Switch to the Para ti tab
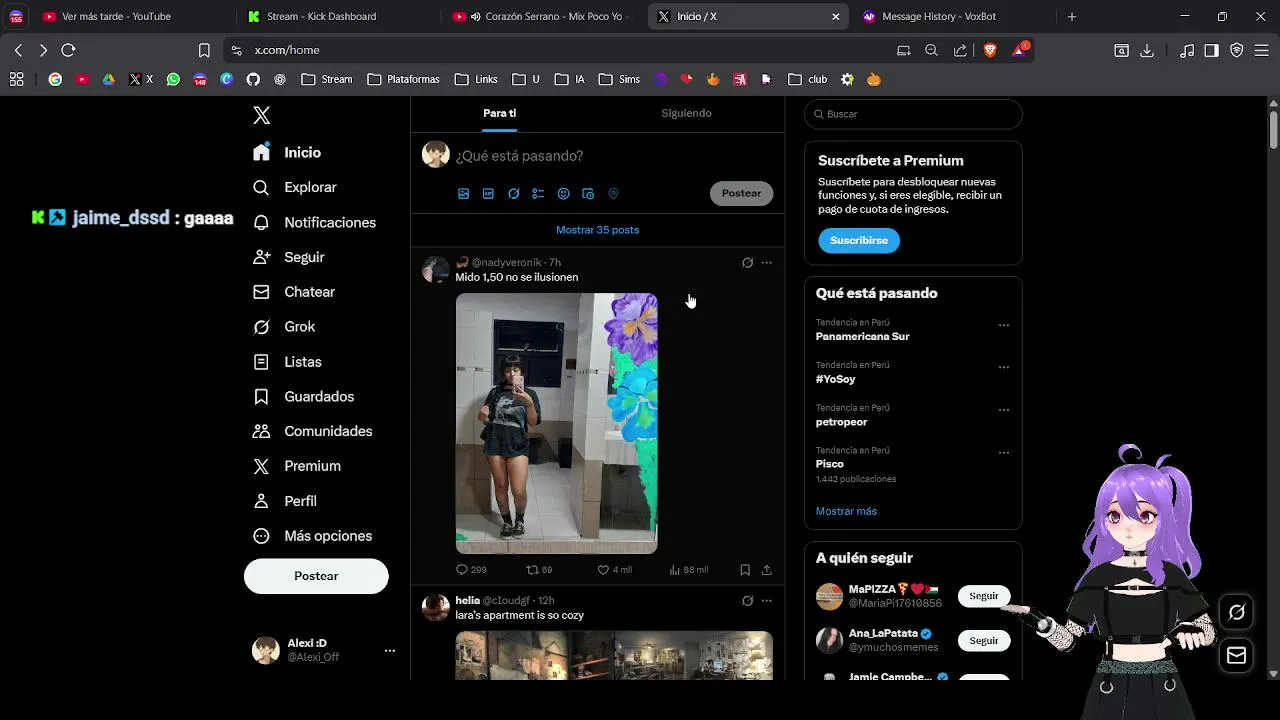1280x720 pixels. (500, 113)
